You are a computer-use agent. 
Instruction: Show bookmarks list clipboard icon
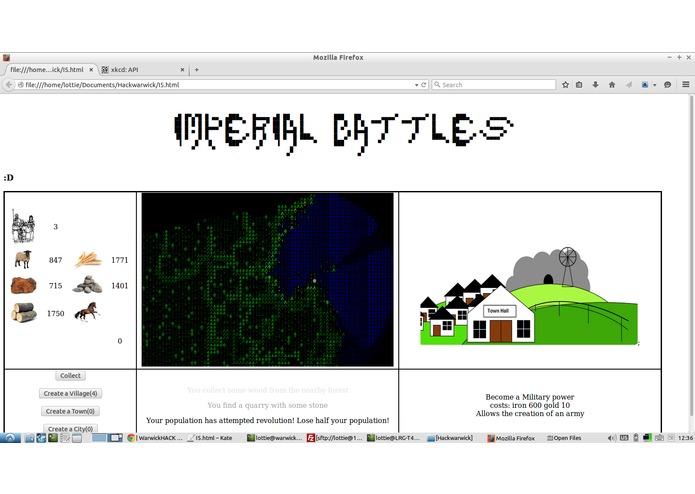pos(579,85)
